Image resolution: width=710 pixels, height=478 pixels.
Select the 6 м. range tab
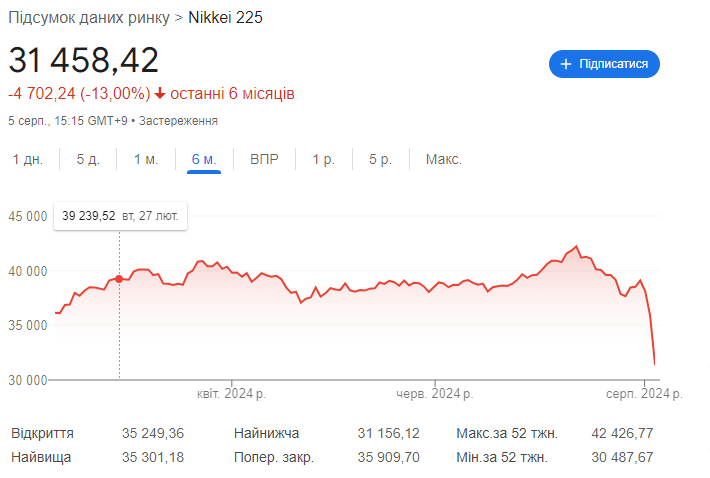click(x=204, y=160)
